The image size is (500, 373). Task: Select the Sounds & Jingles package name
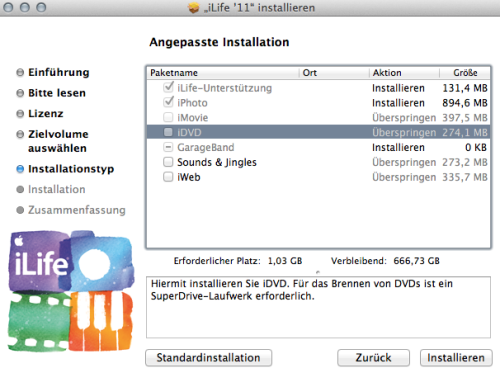[x=217, y=162]
